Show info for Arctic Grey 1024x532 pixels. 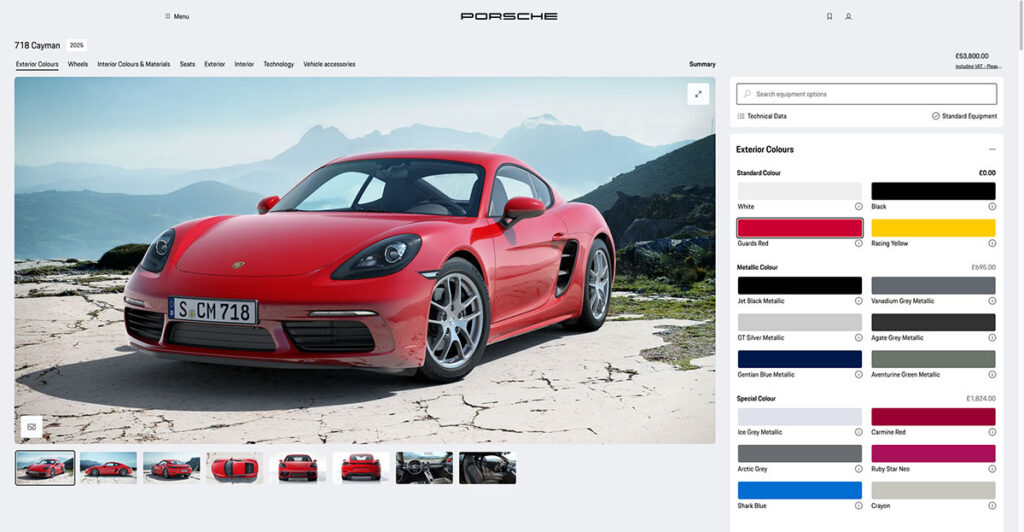click(x=859, y=469)
